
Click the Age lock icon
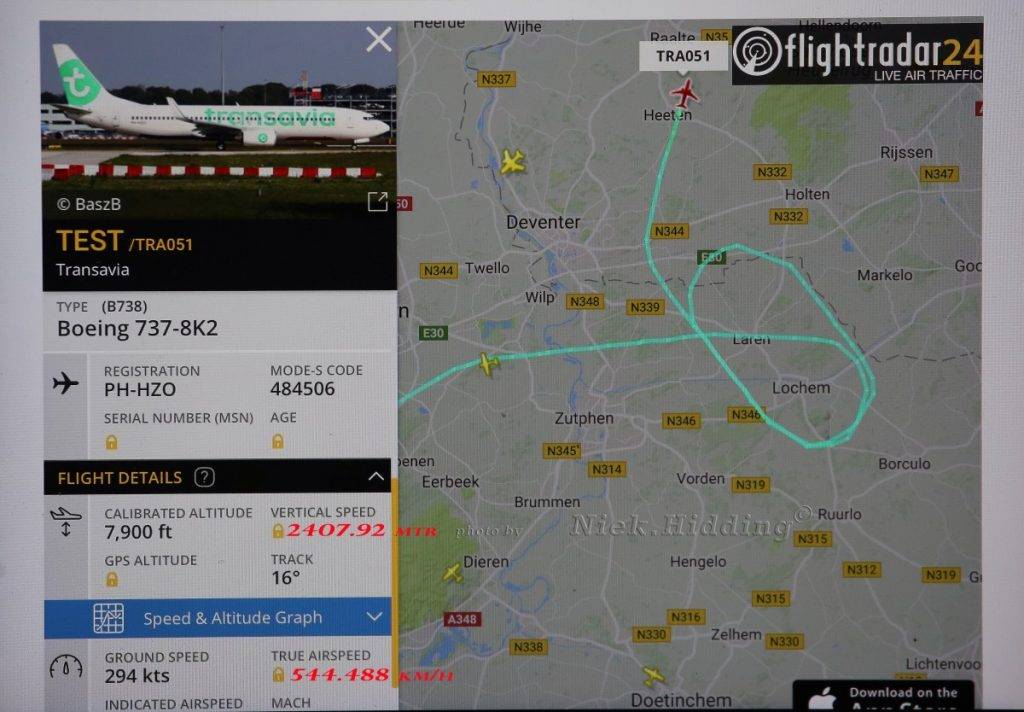coord(278,442)
